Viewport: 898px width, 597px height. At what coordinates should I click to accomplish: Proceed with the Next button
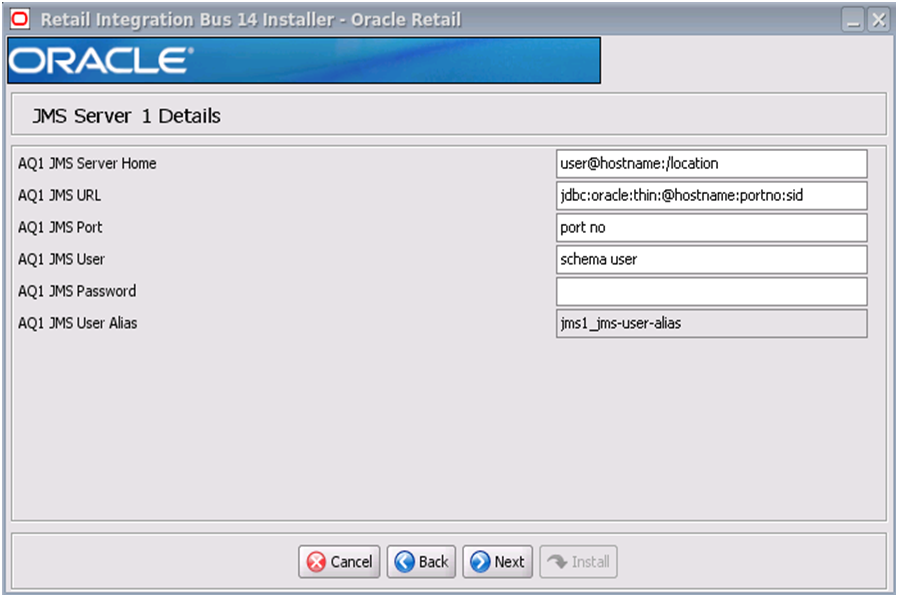click(x=498, y=561)
